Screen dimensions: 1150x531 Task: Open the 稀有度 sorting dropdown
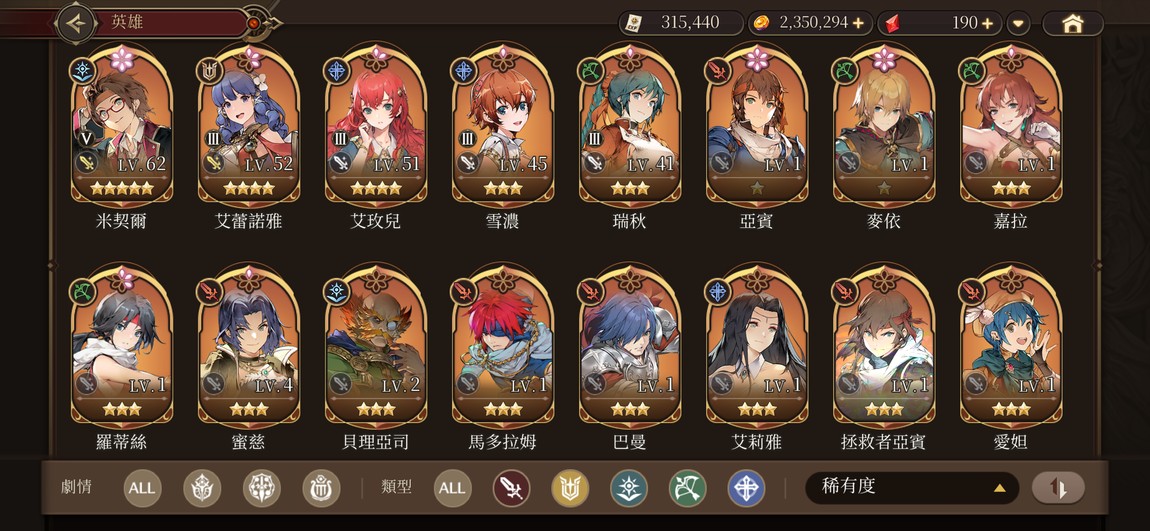pyautogui.click(x=912, y=488)
